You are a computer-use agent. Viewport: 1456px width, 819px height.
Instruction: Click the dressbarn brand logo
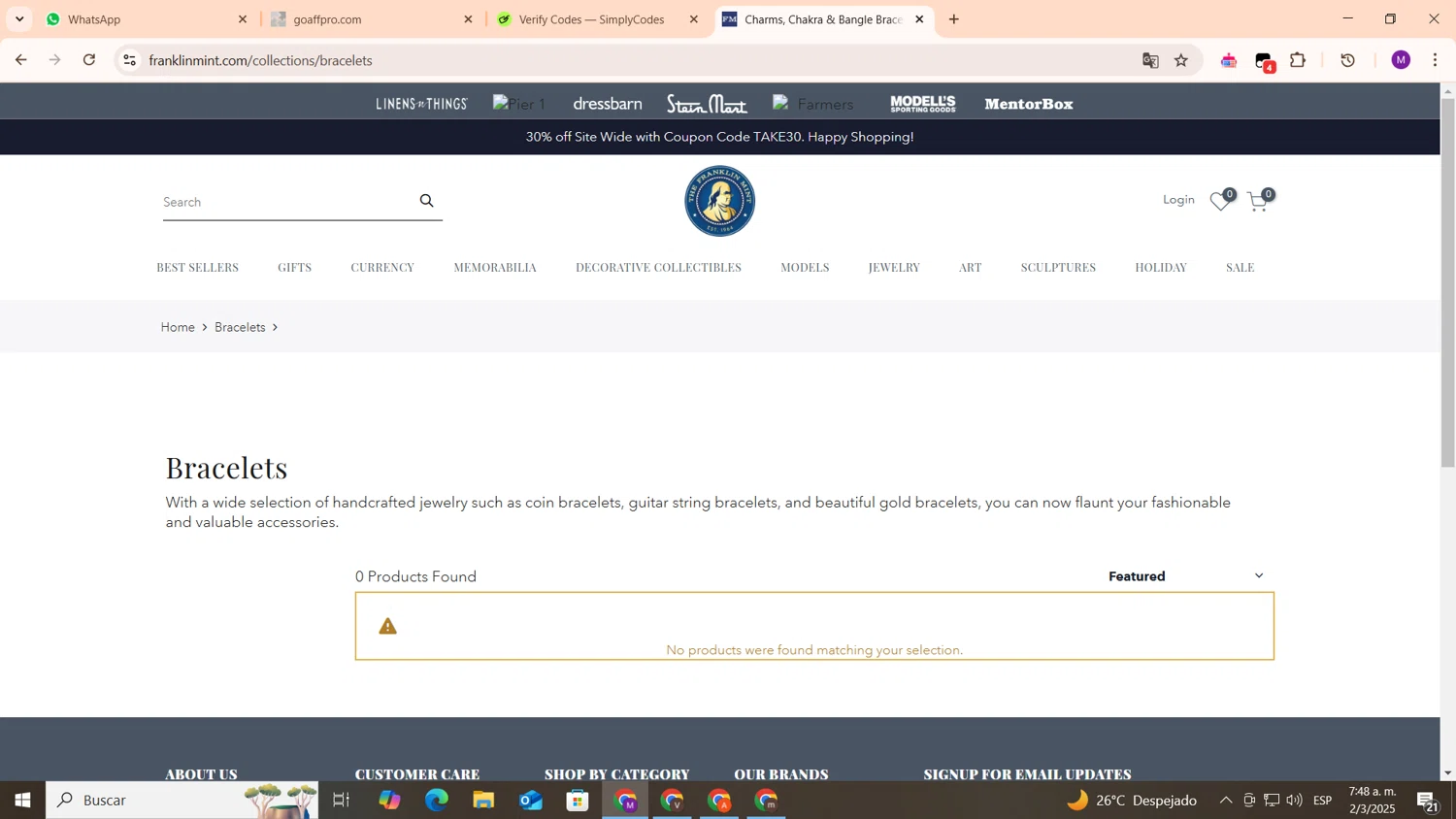click(608, 103)
